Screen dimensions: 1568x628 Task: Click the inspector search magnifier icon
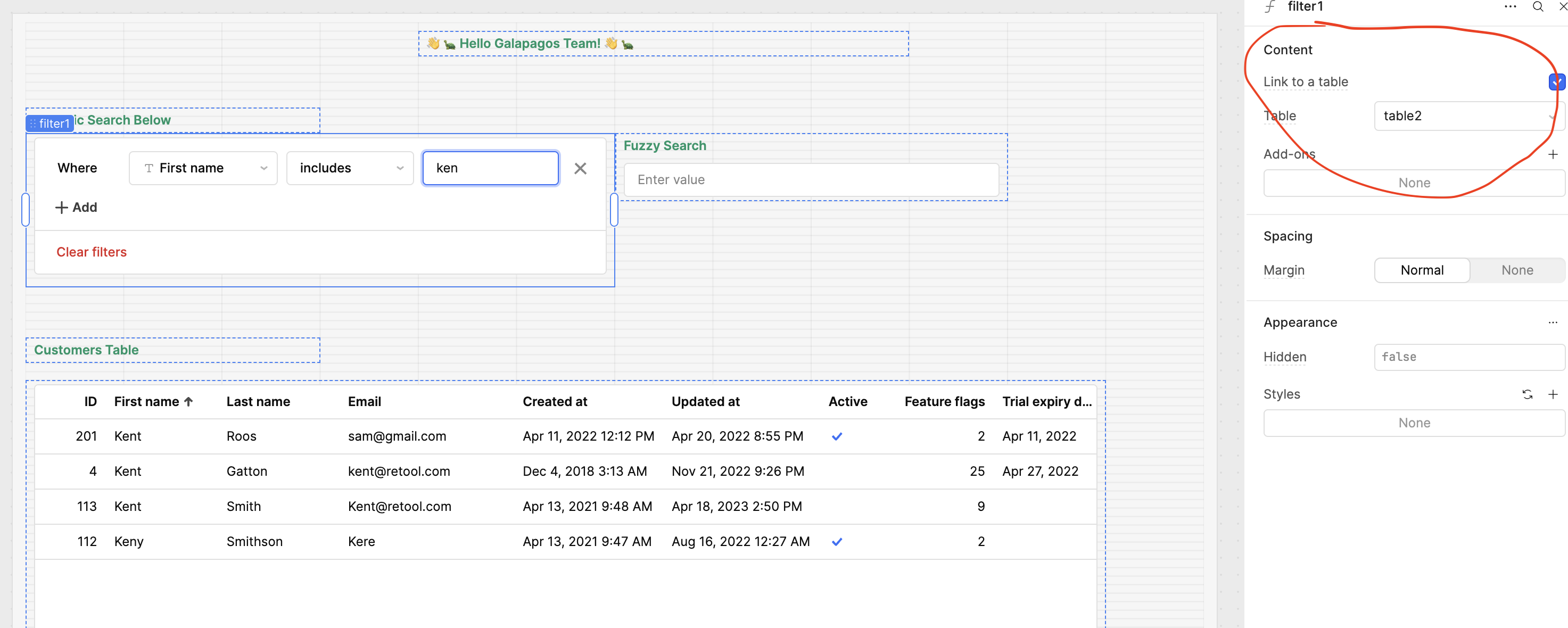click(1538, 7)
